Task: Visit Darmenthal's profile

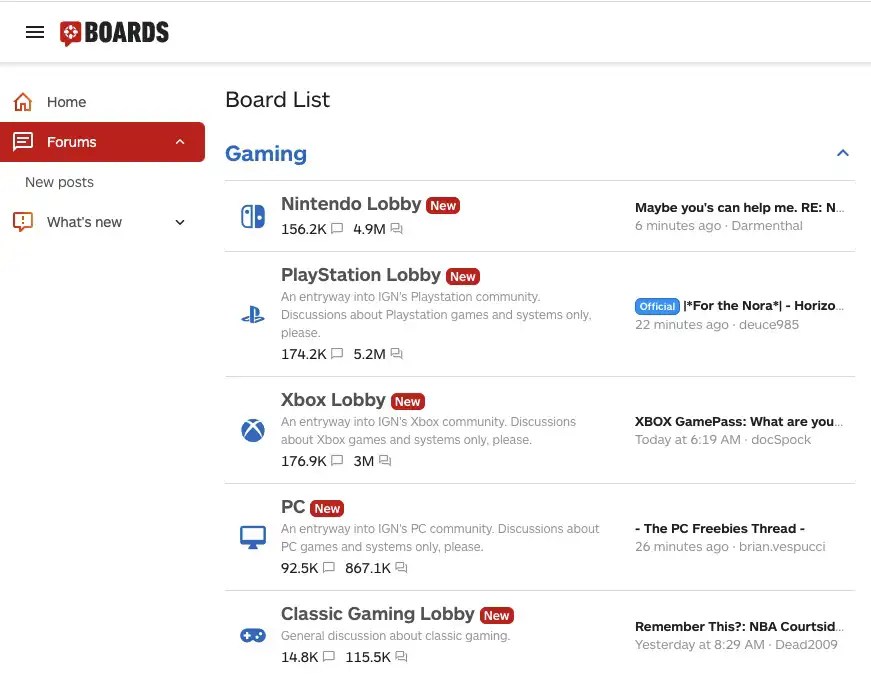Action: 768,225
